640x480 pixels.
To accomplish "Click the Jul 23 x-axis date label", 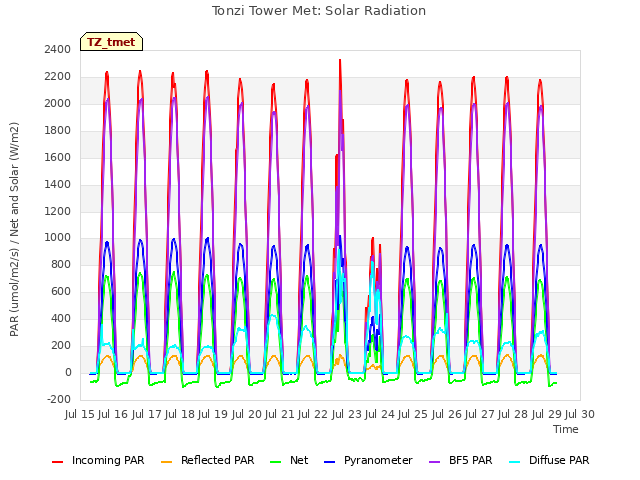I will click(346, 414).
